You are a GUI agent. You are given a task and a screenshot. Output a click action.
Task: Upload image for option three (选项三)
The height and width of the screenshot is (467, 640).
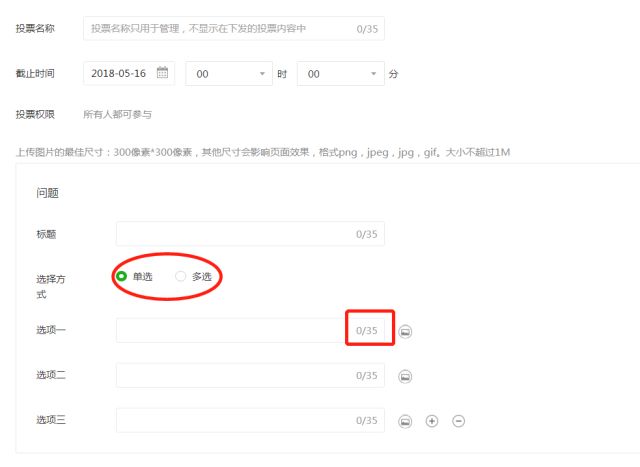405,421
